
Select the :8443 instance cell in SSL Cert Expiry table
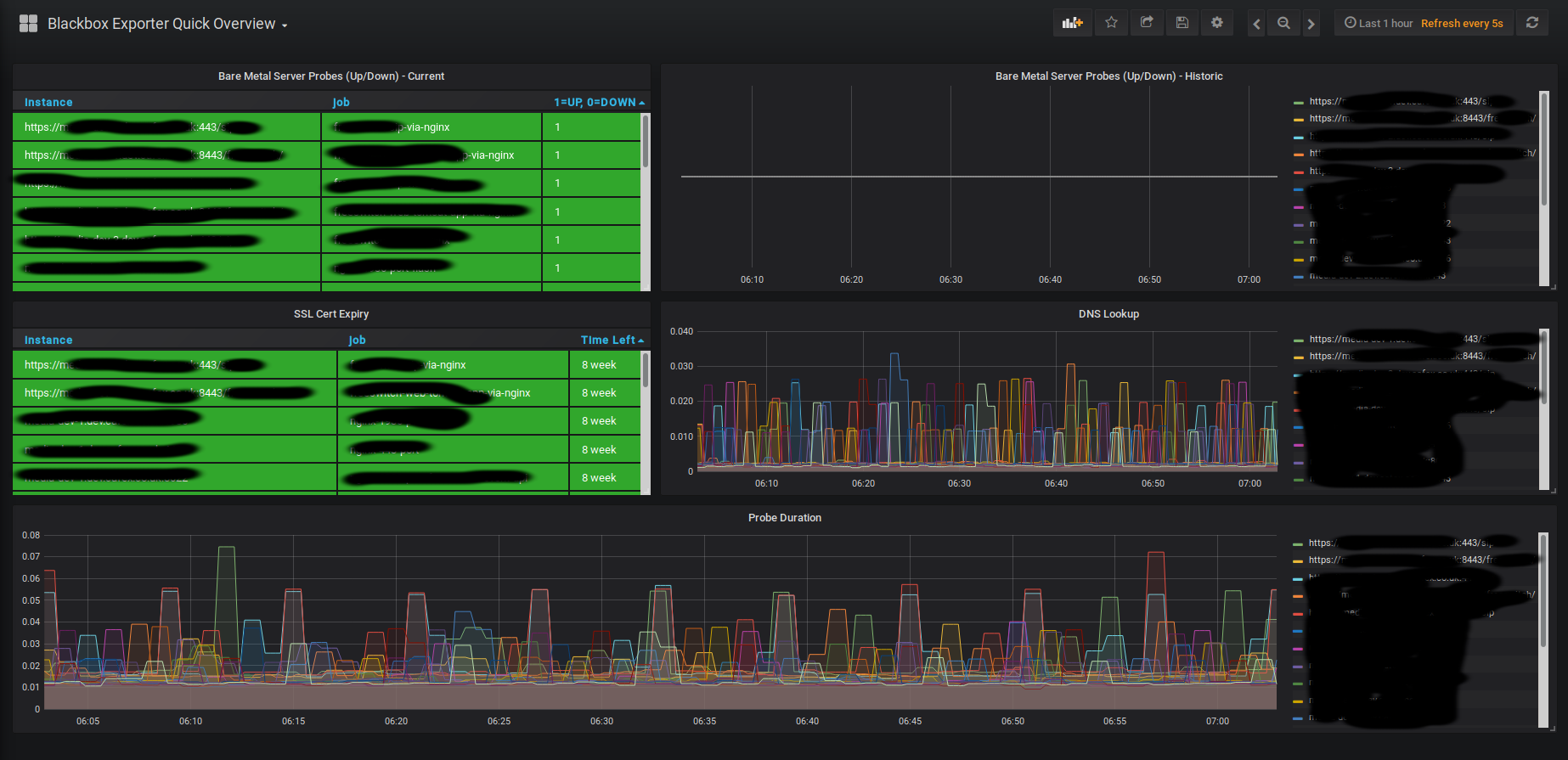click(175, 393)
